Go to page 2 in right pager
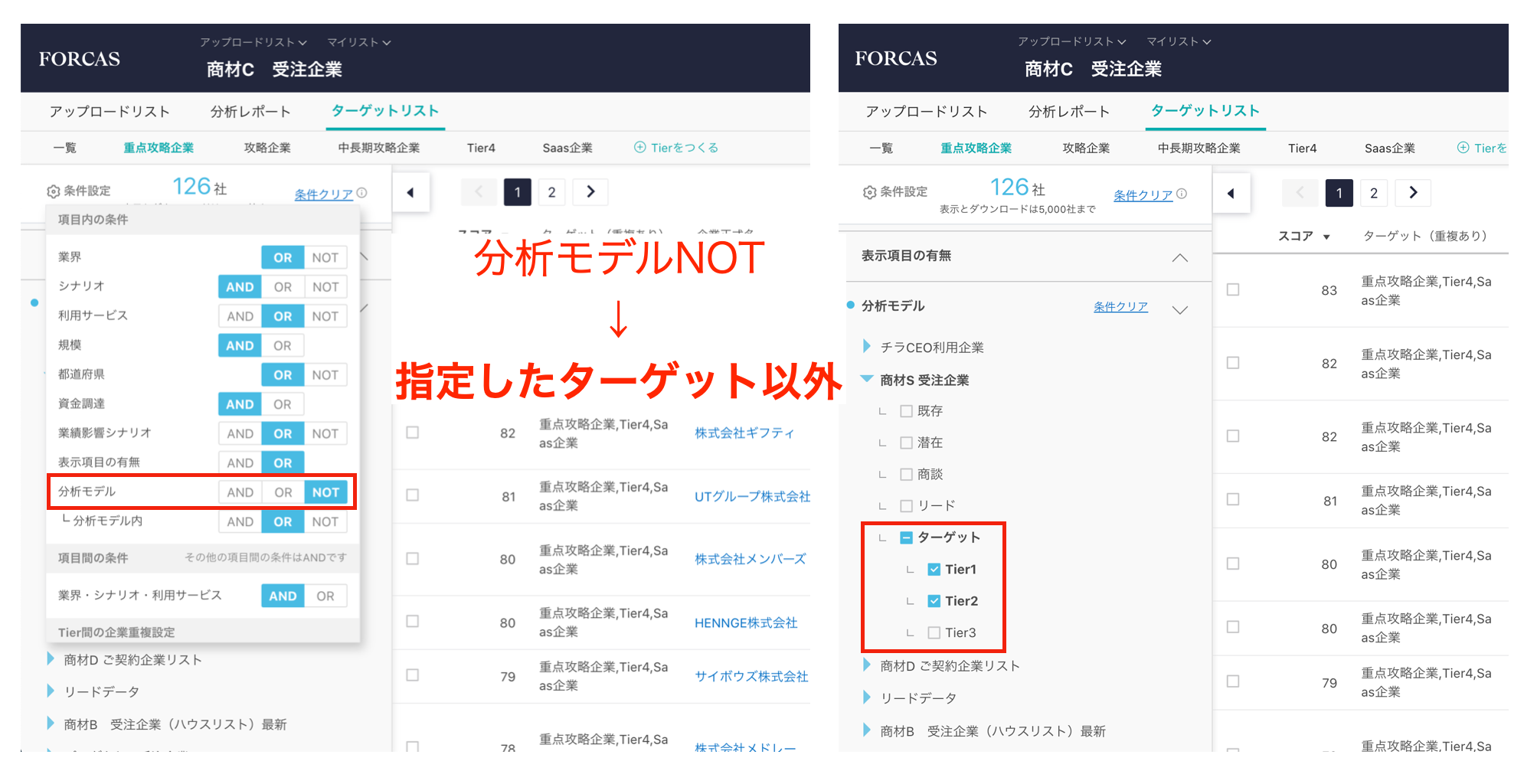Image resolution: width=1524 pixels, height=784 pixels. [1373, 193]
